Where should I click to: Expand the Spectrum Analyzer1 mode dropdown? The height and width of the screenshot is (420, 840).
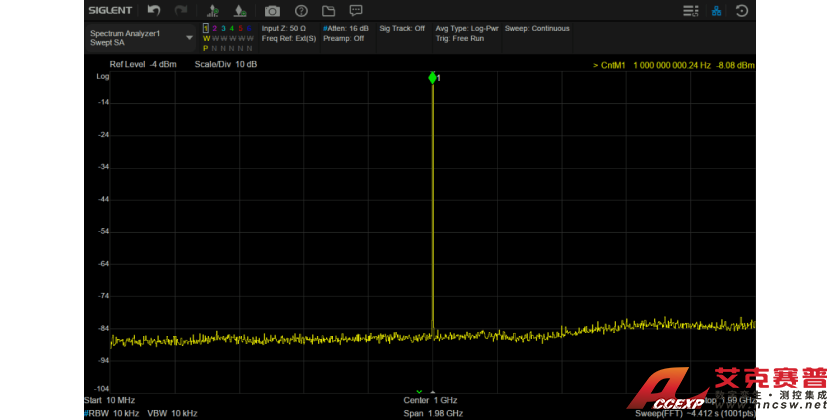189,37
